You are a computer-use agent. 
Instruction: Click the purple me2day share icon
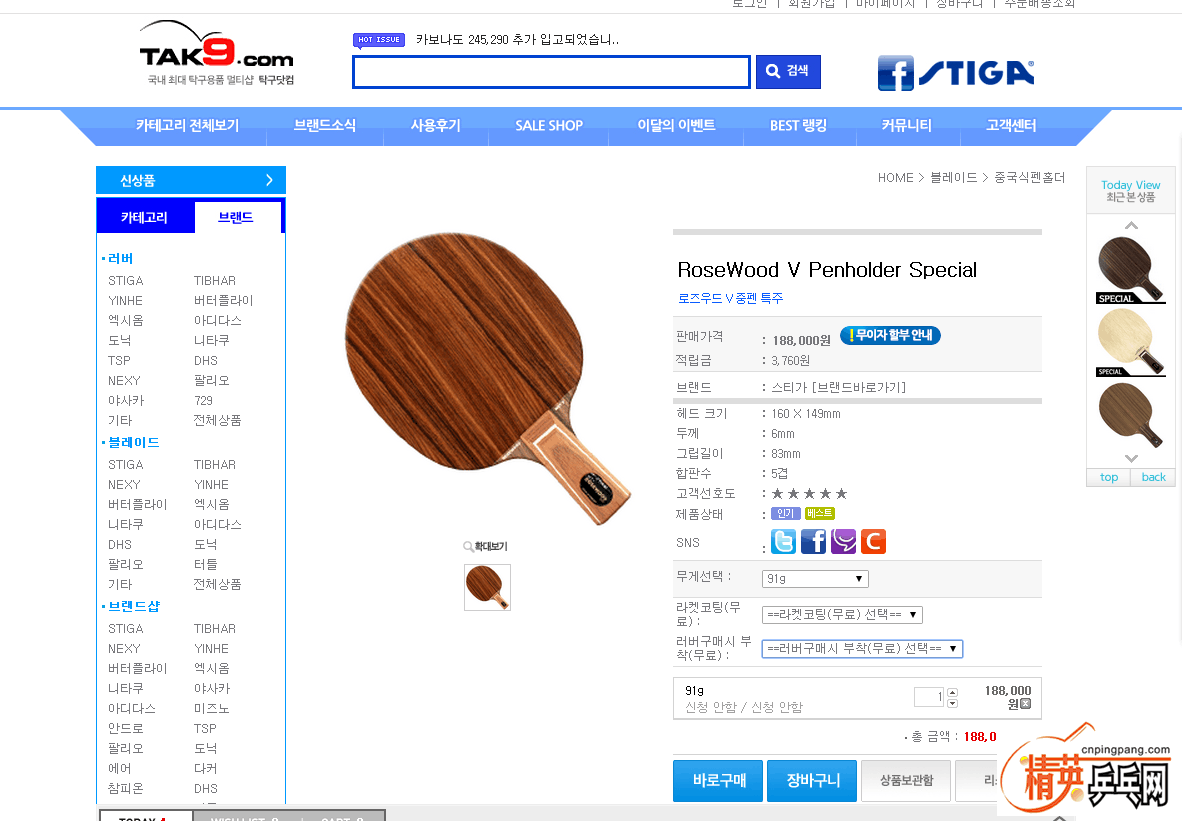click(844, 541)
